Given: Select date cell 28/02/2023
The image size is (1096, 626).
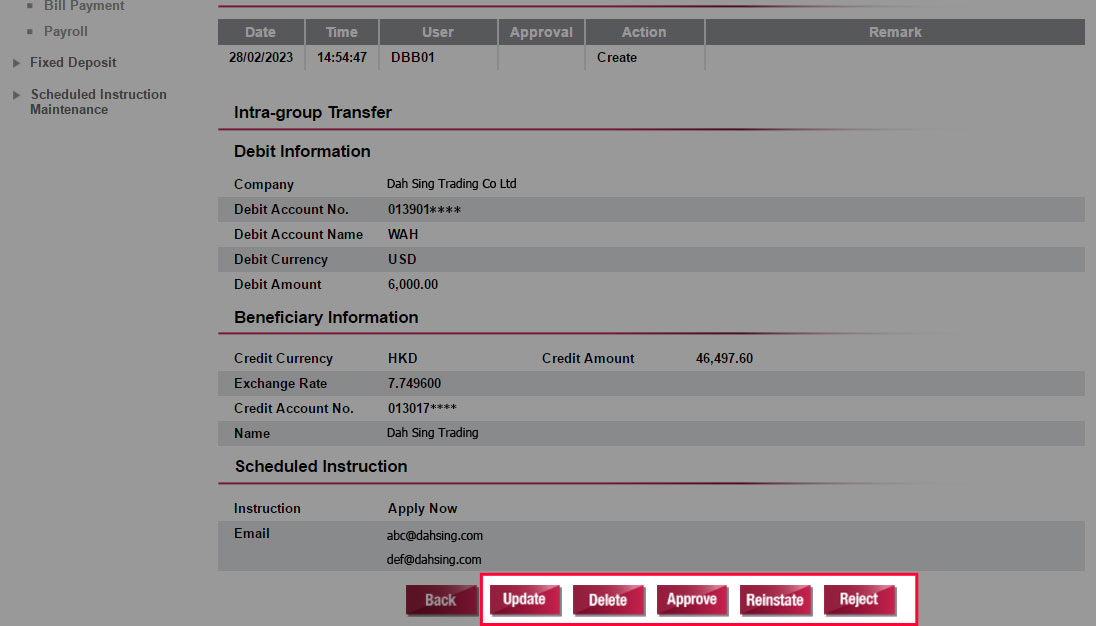Looking at the screenshot, I should (x=261, y=57).
